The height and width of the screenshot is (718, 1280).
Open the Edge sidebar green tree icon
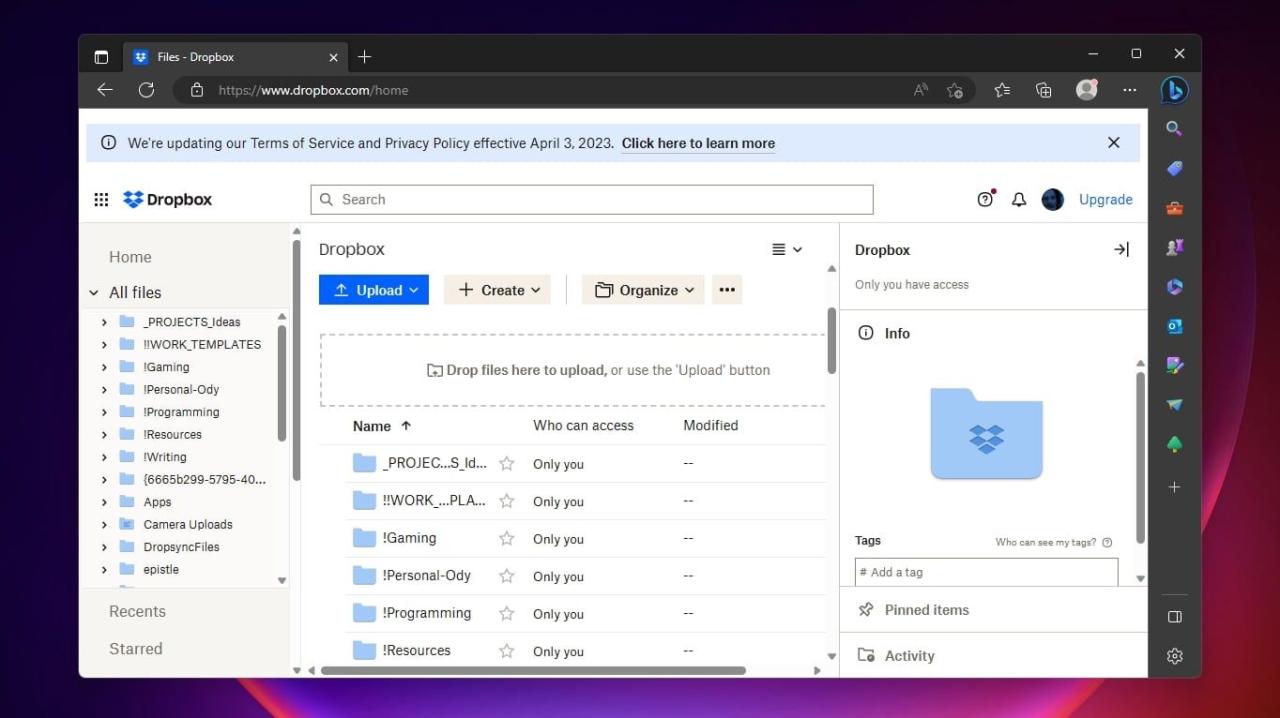tap(1174, 444)
